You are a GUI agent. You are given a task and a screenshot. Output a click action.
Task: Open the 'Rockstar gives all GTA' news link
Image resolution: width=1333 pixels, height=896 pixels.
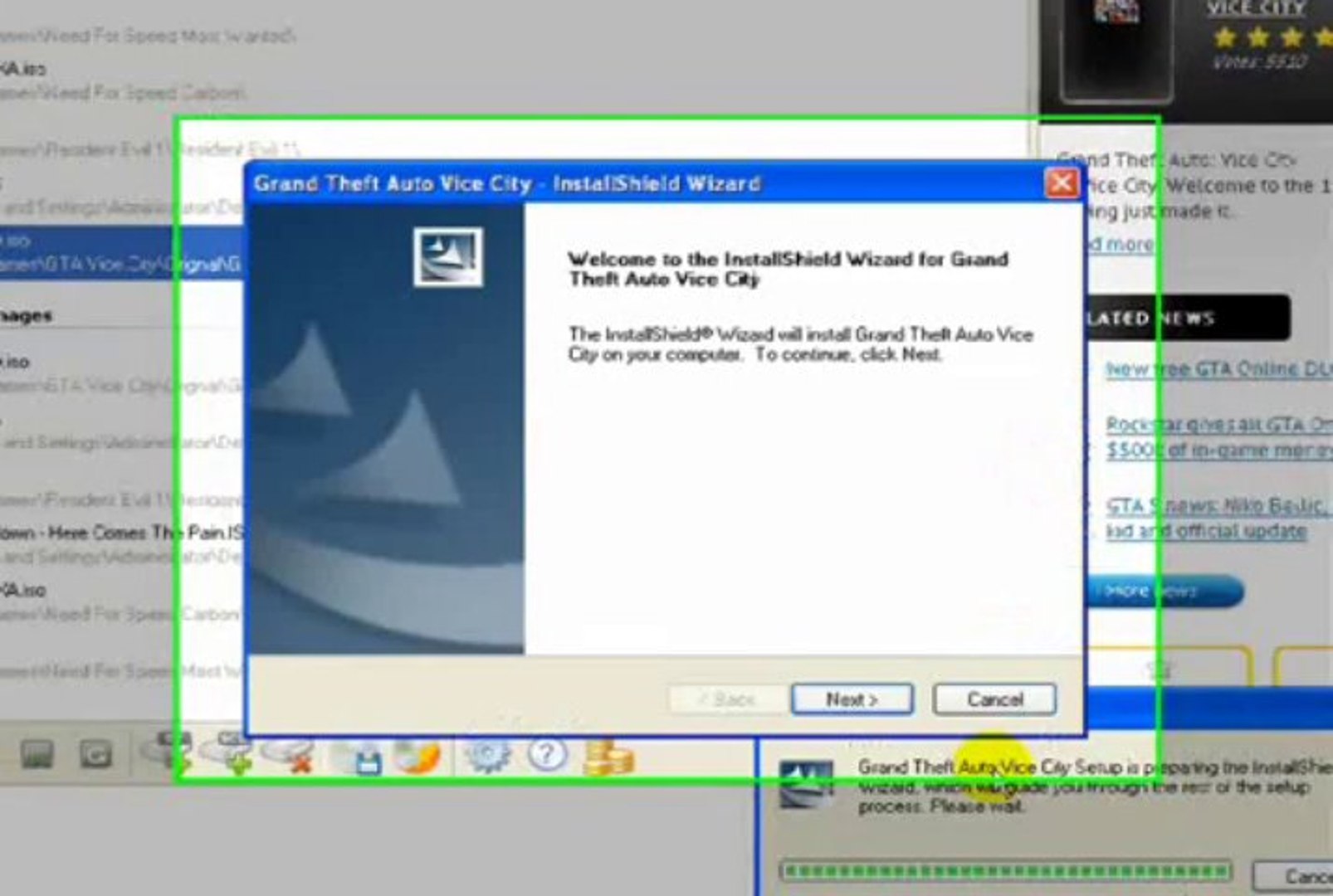coord(1218,437)
